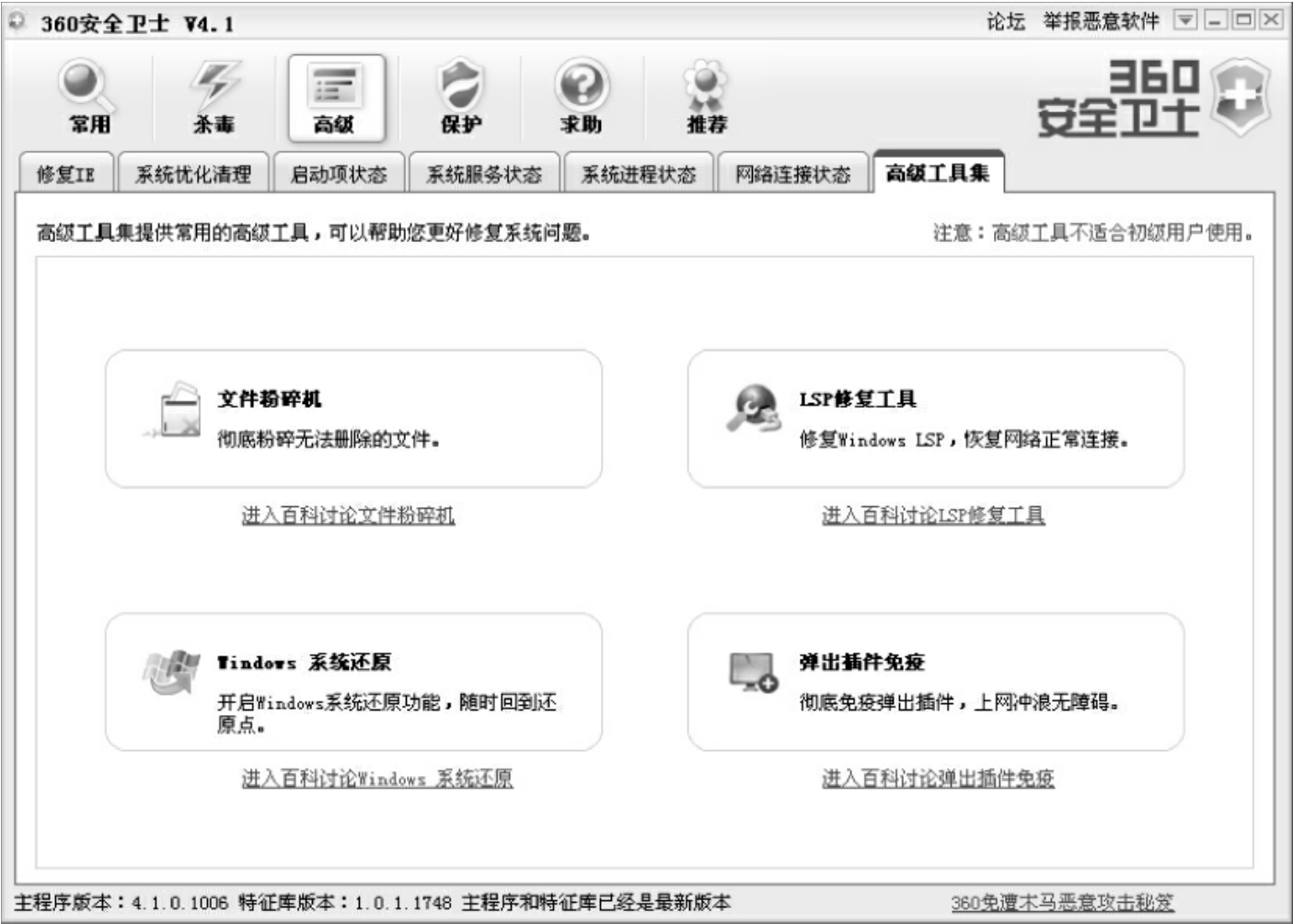Open the 论坛 forum link

pyautogui.click(x=1006, y=21)
